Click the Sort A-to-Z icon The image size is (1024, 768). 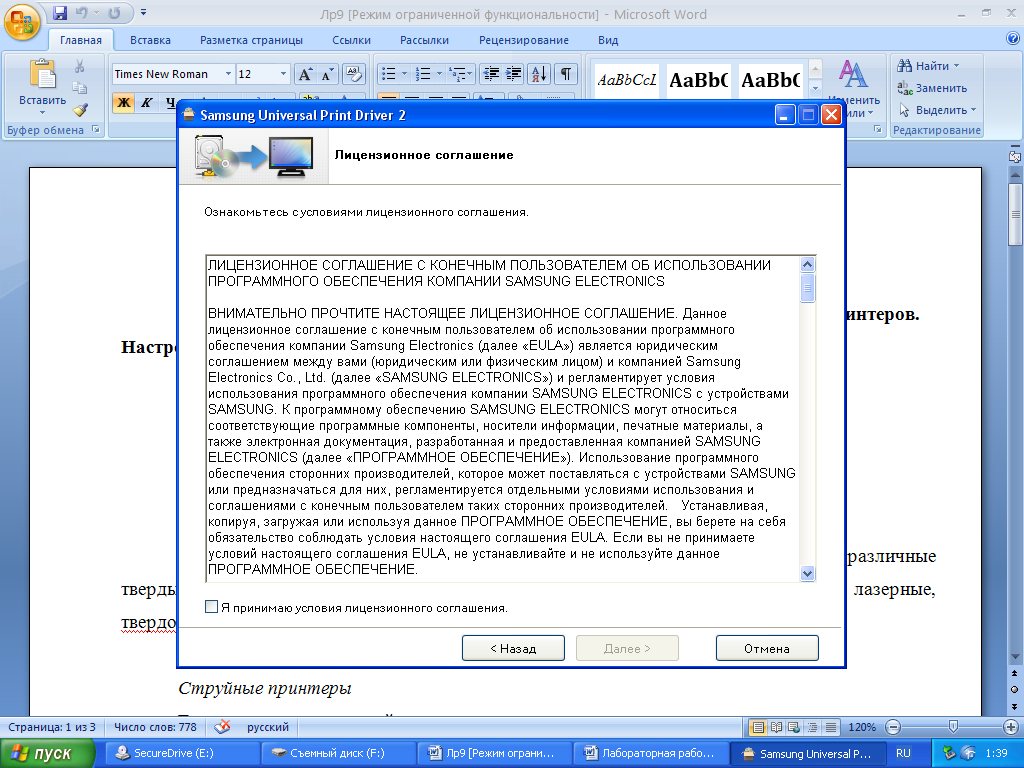(x=539, y=74)
